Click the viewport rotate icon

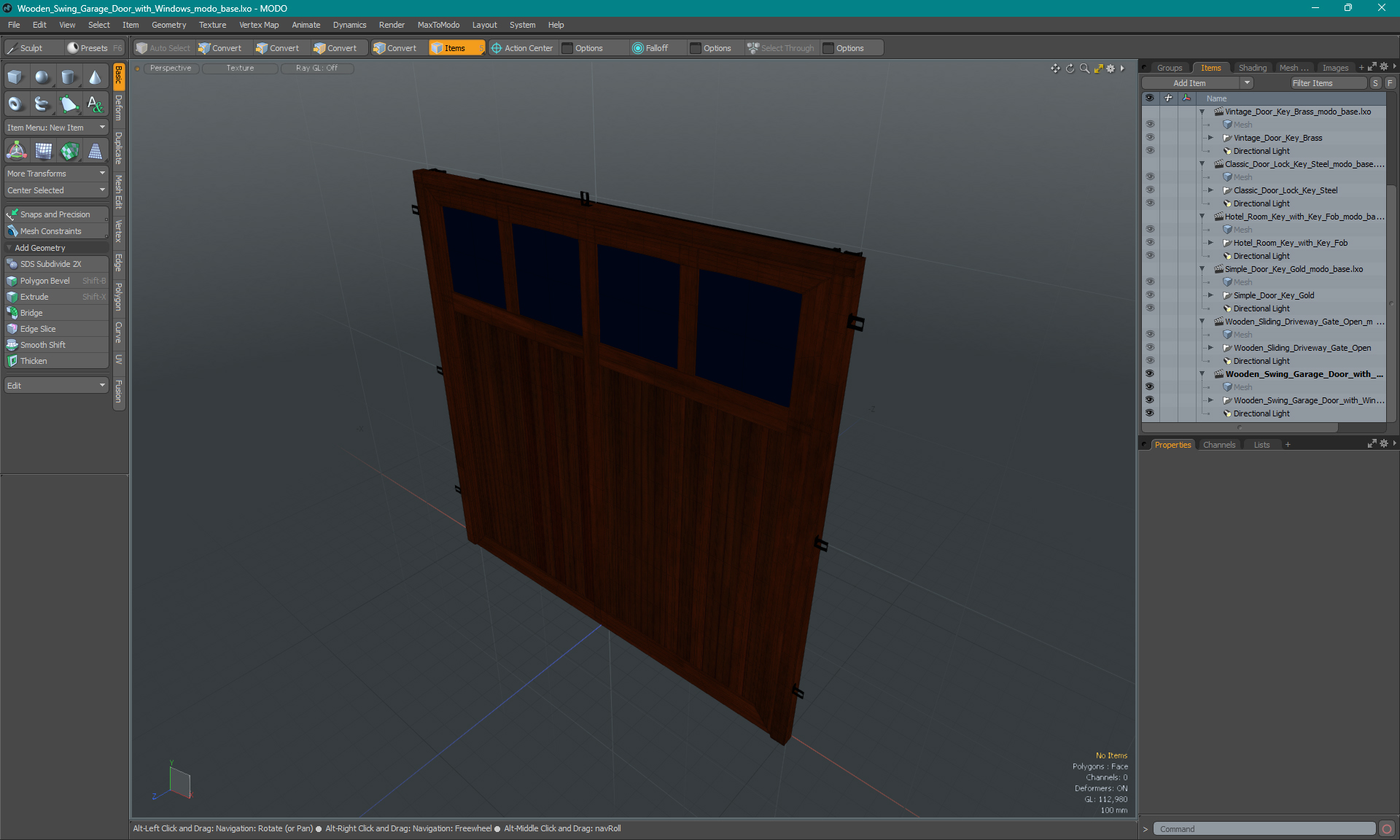(x=1070, y=69)
